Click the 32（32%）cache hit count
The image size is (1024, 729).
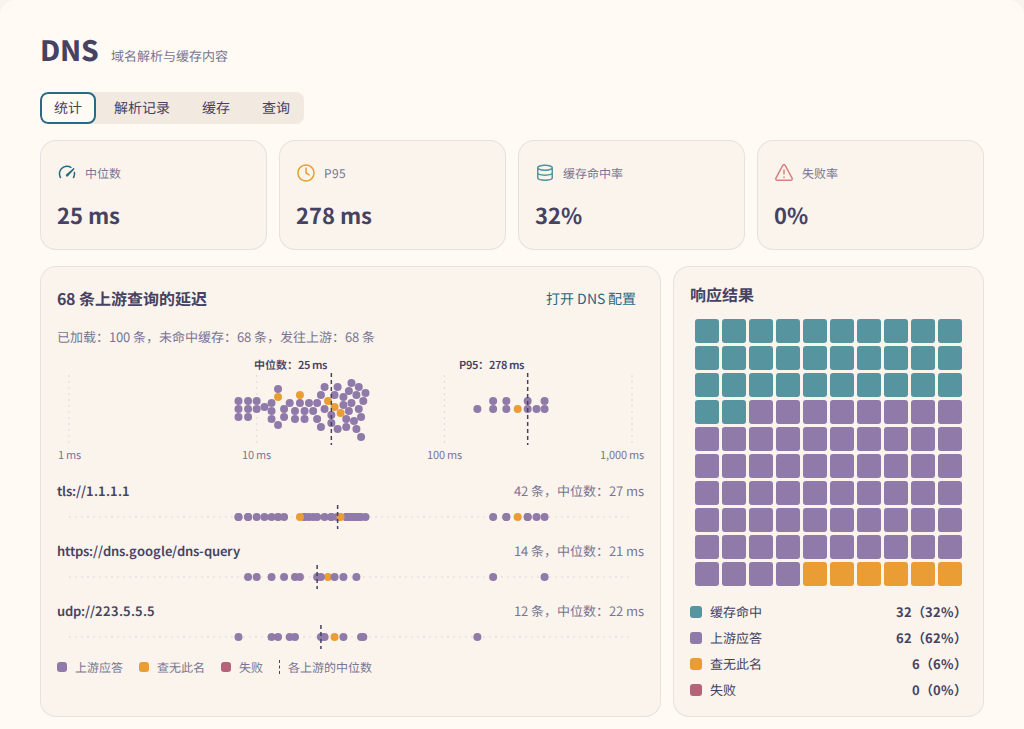pyautogui.click(x=928, y=612)
